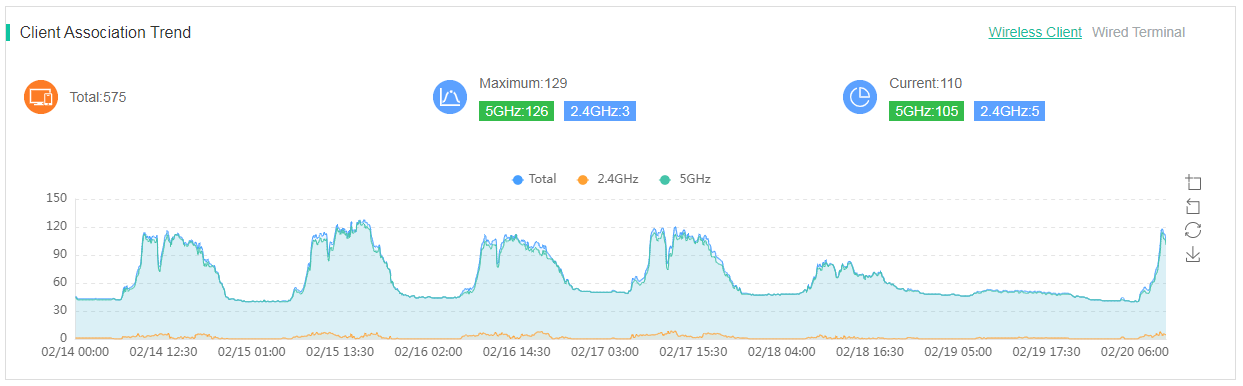Click the 2.4GHz:3 maximum badge

[x=600, y=111]
